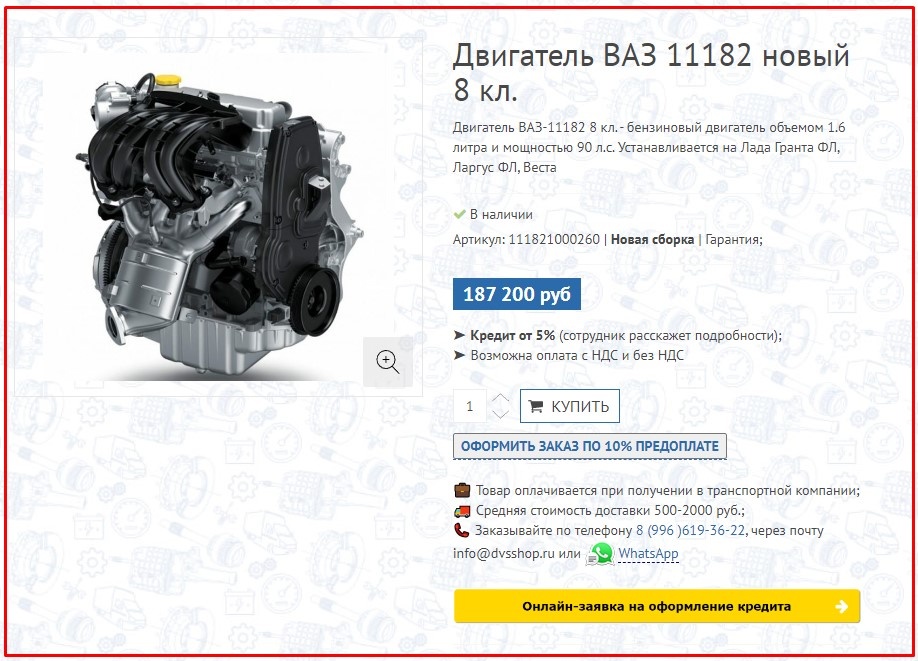Click the delivery truck icon
Screen dimensions: 918x661
(x=462, y=511)
